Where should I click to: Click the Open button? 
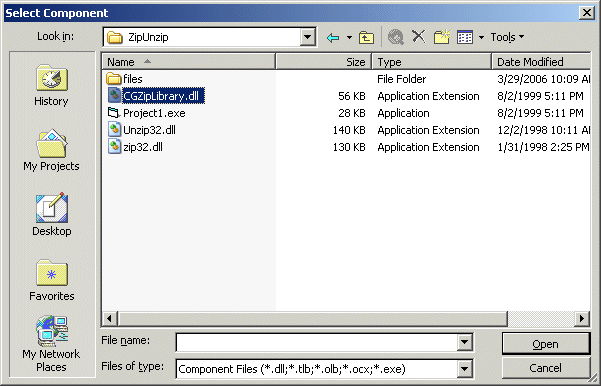(545, 344)
